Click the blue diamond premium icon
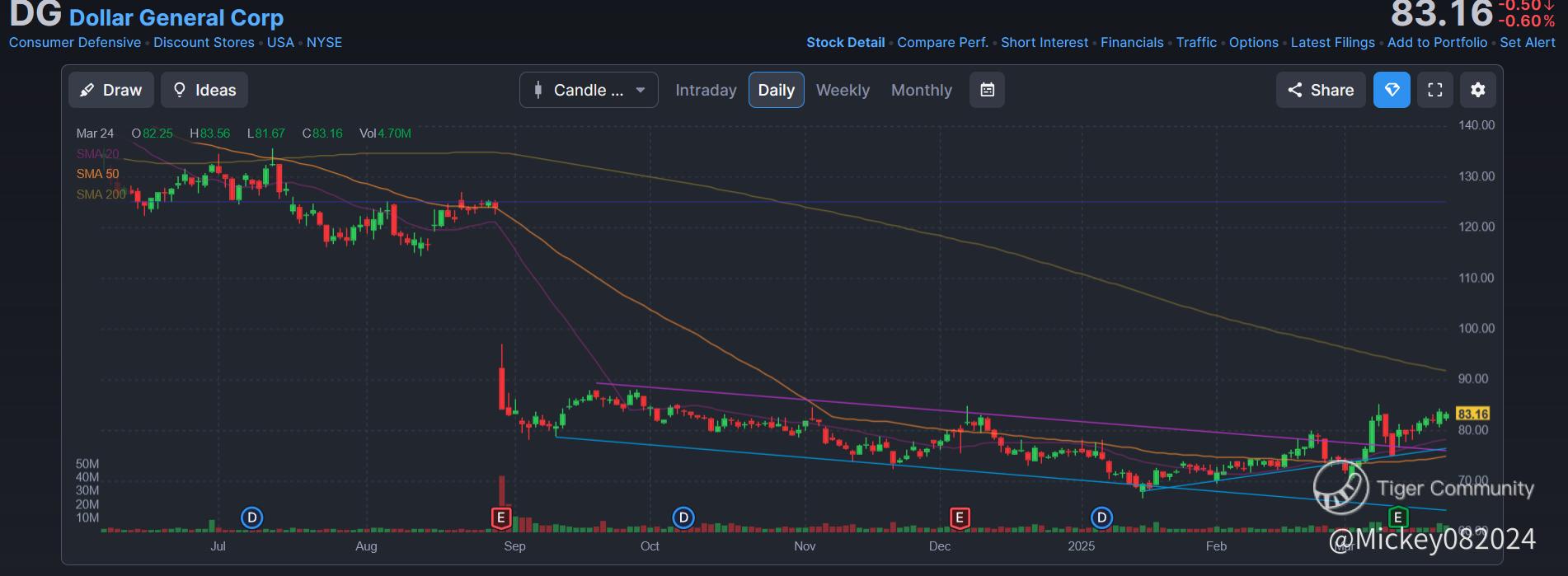The width and height of the screenshot is (1568, 576). pyautogui.click(x=1392, y=90)
